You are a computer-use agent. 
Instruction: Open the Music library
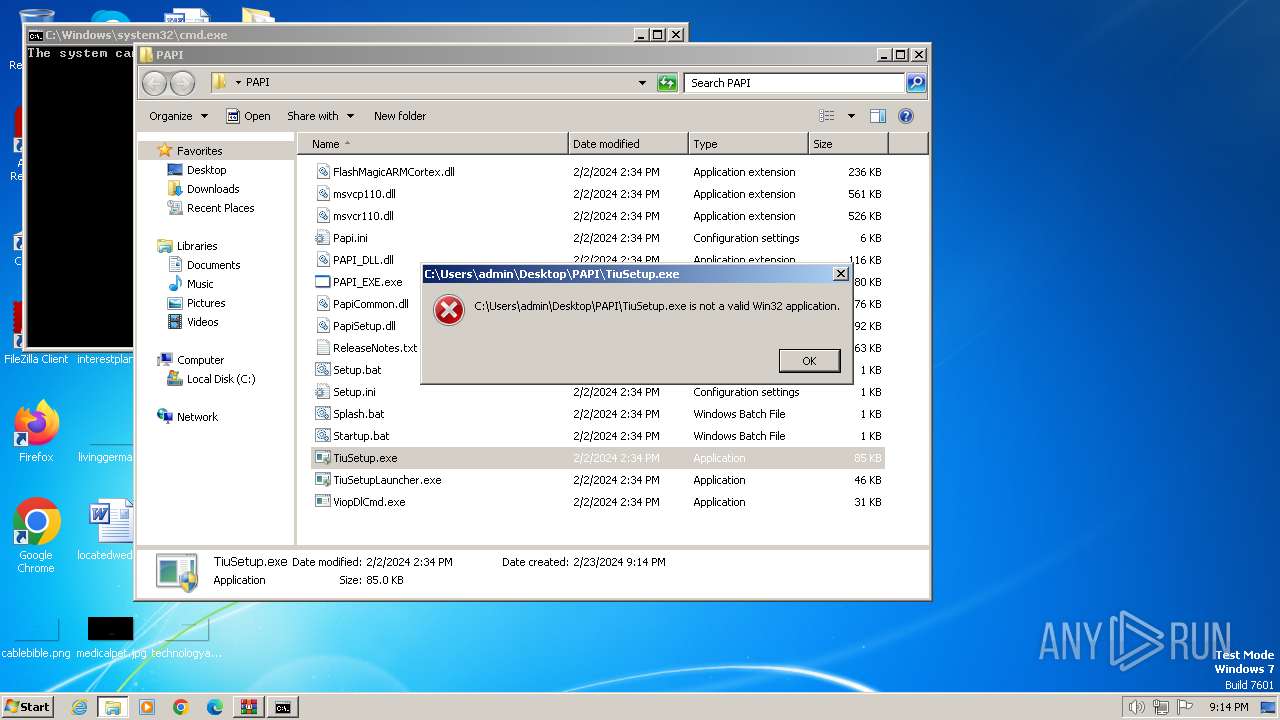click(x=200, y=284)
